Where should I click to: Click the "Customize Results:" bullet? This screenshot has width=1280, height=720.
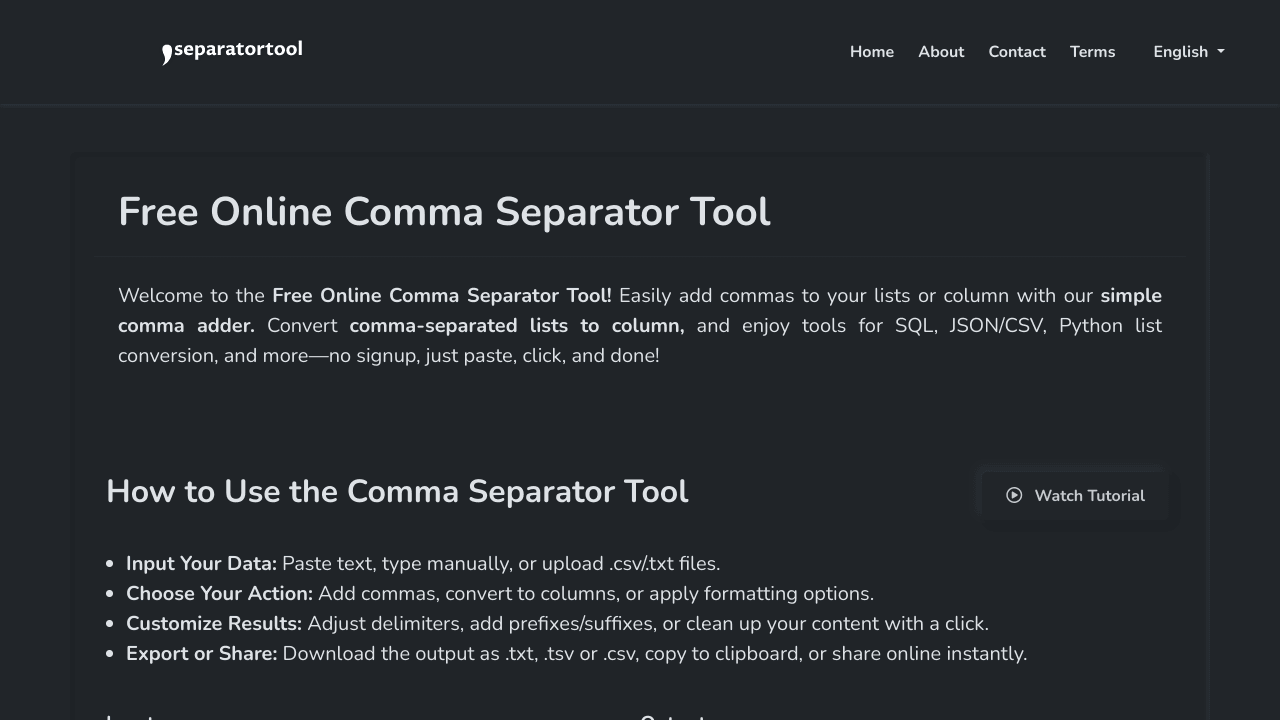click(x=214, y=624)
